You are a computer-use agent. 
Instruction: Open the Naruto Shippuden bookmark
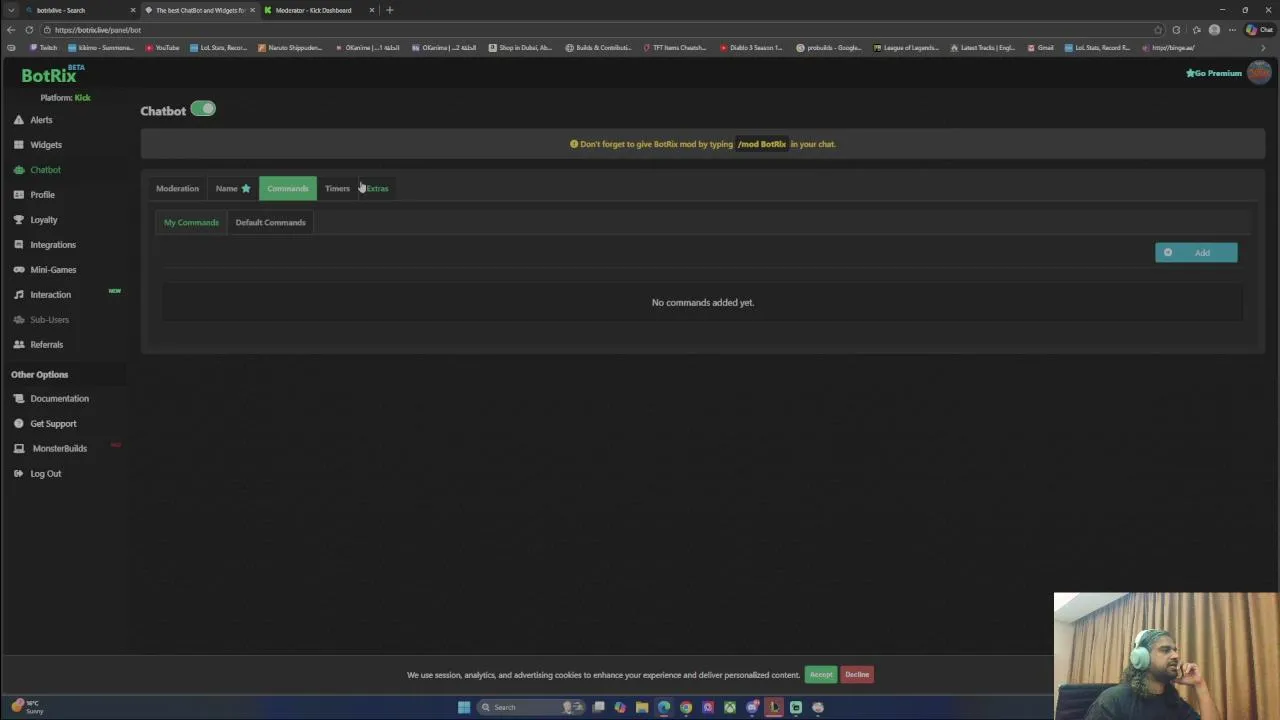pyautogui.click(x=290, y=47)
